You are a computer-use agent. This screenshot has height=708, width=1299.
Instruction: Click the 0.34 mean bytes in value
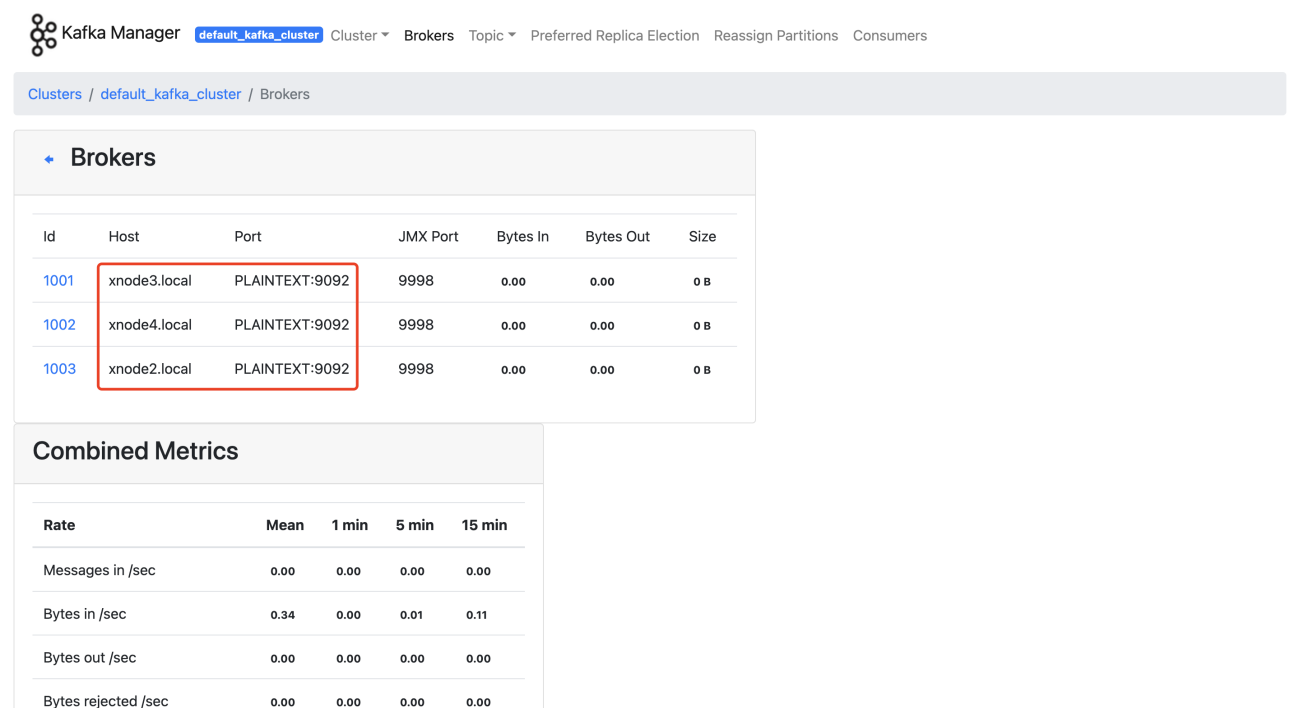pos(283,615)
